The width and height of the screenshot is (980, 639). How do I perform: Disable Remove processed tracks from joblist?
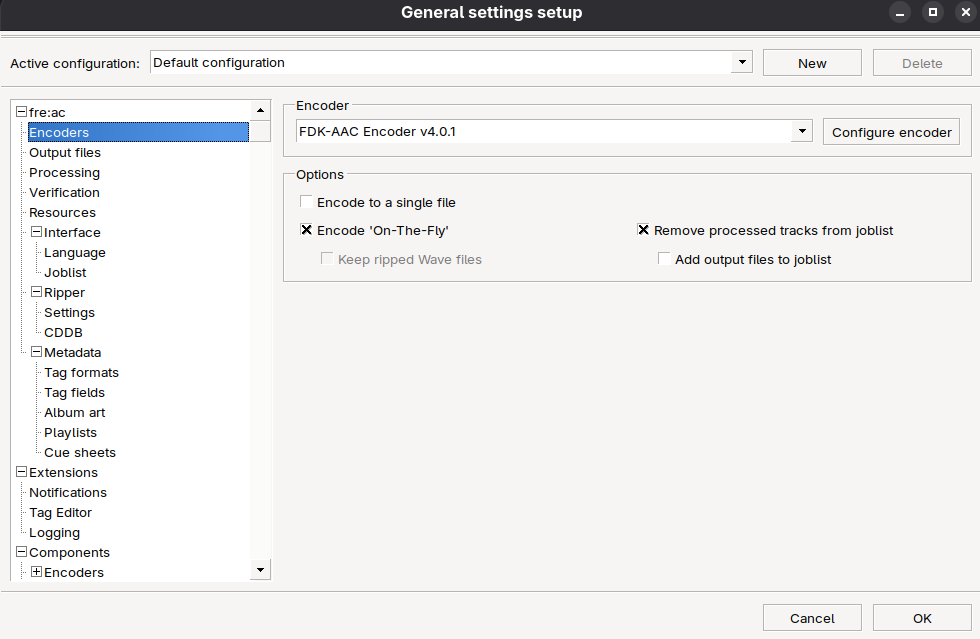(x=644, y=231)
